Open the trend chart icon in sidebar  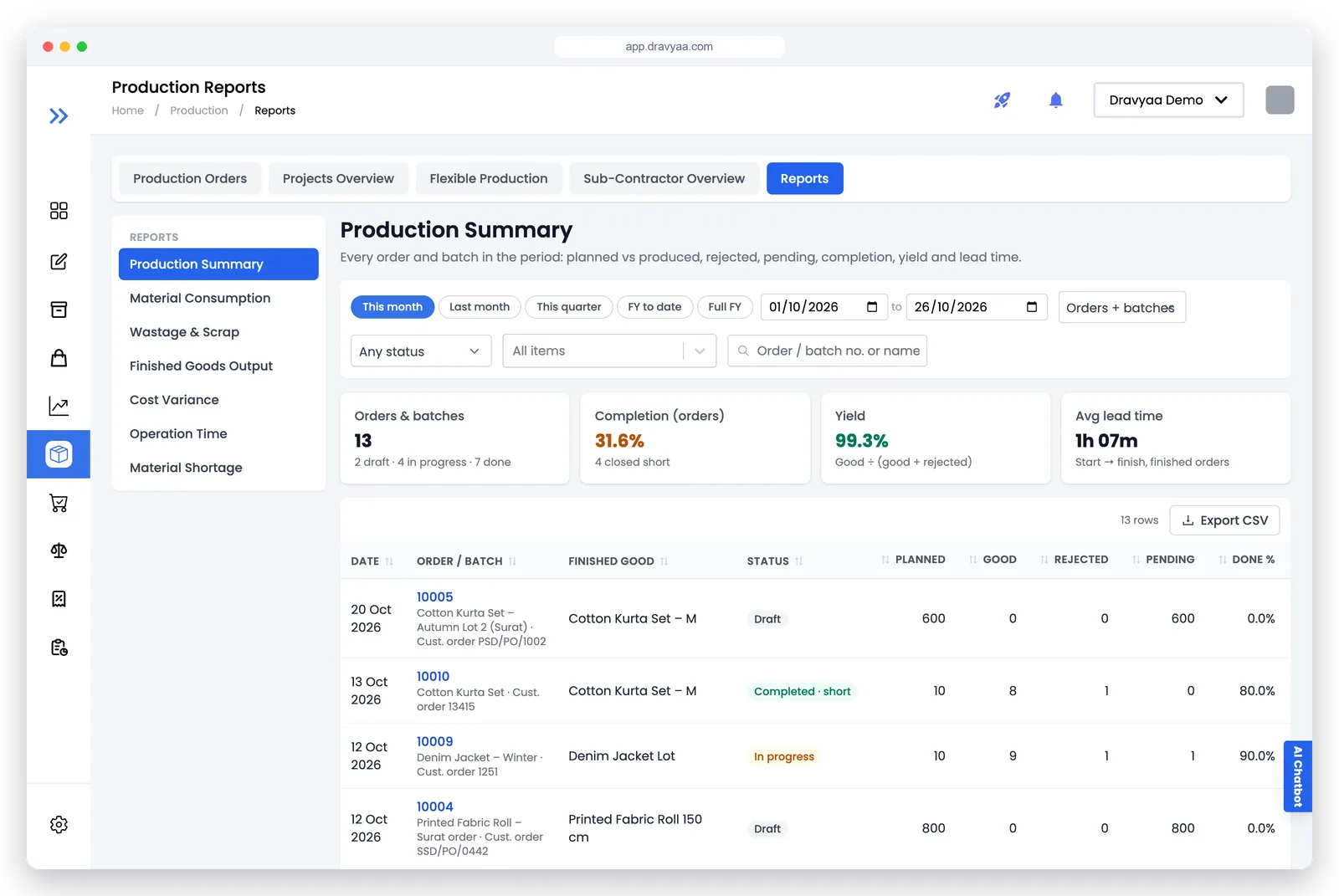(59, 407)
